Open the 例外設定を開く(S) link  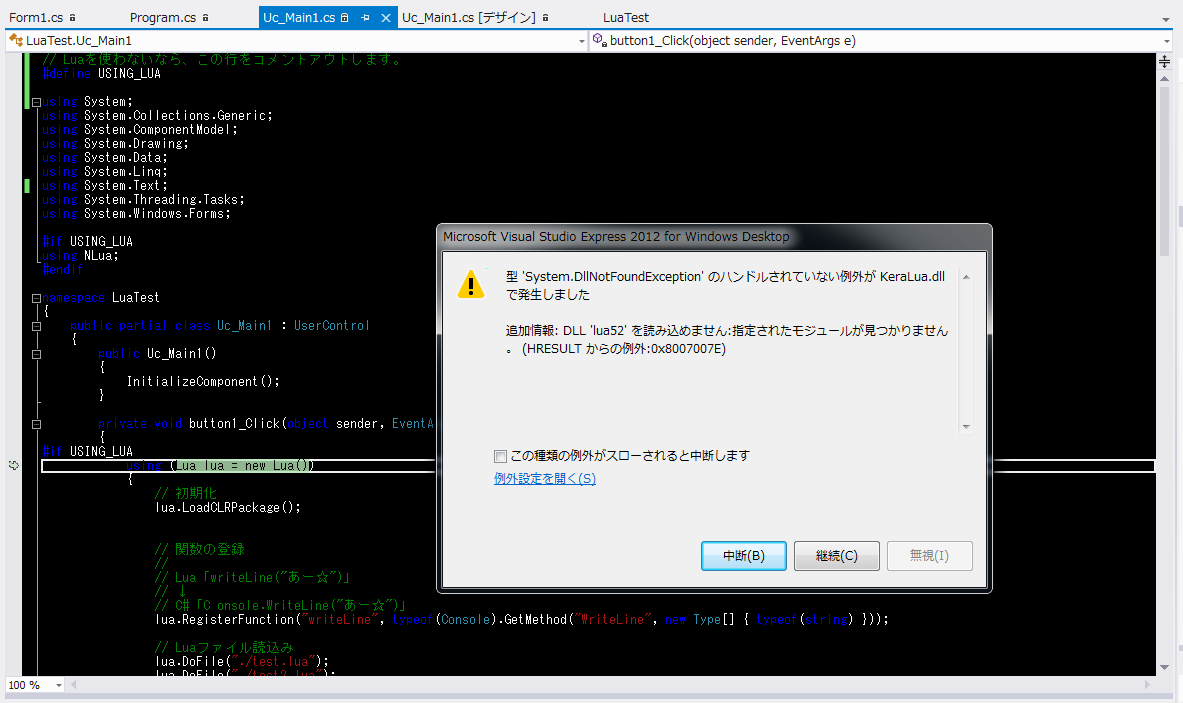(545, 478)
